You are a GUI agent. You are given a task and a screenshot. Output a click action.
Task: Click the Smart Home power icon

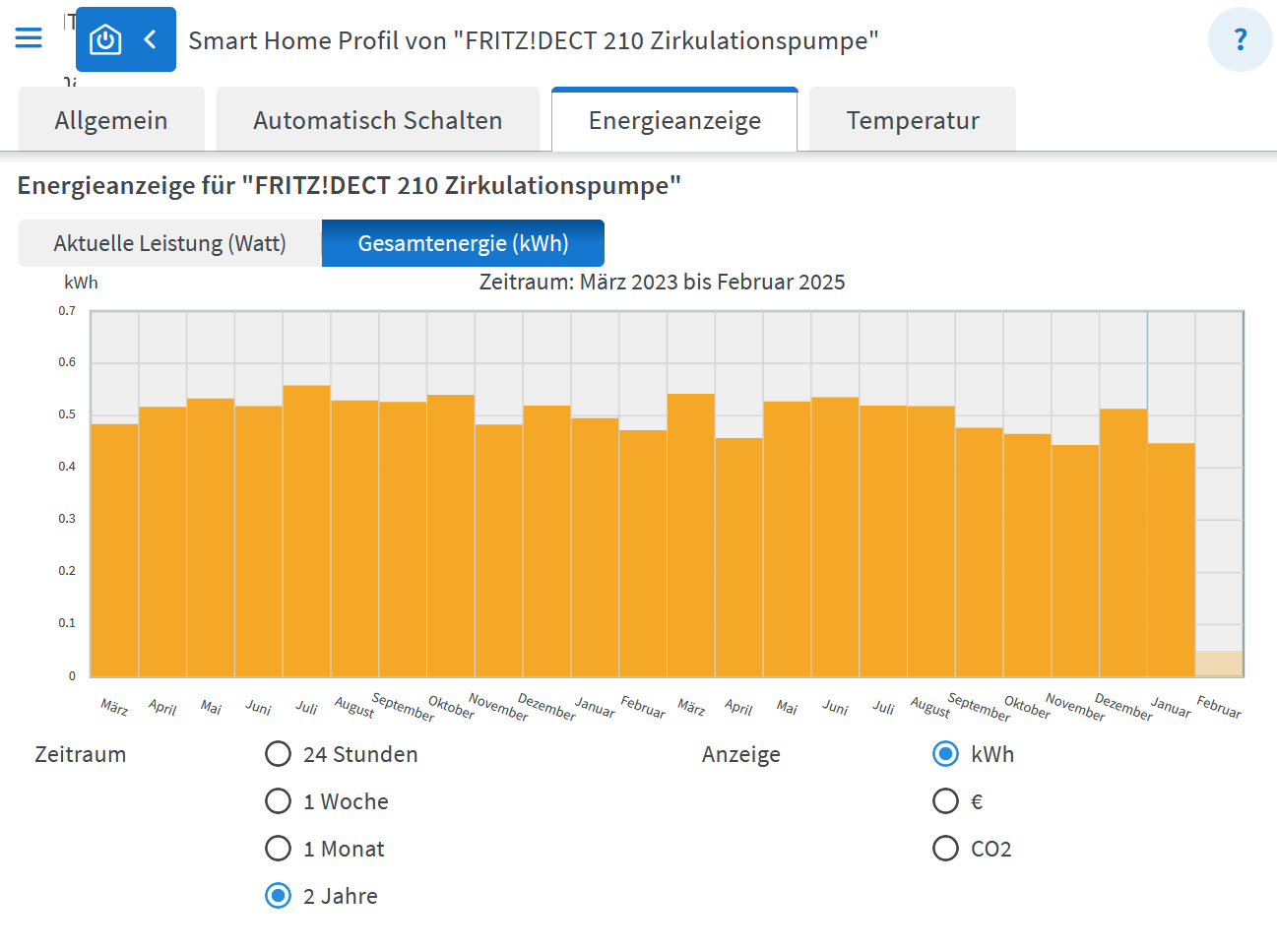pyautogui.click(x=105, y=40)
